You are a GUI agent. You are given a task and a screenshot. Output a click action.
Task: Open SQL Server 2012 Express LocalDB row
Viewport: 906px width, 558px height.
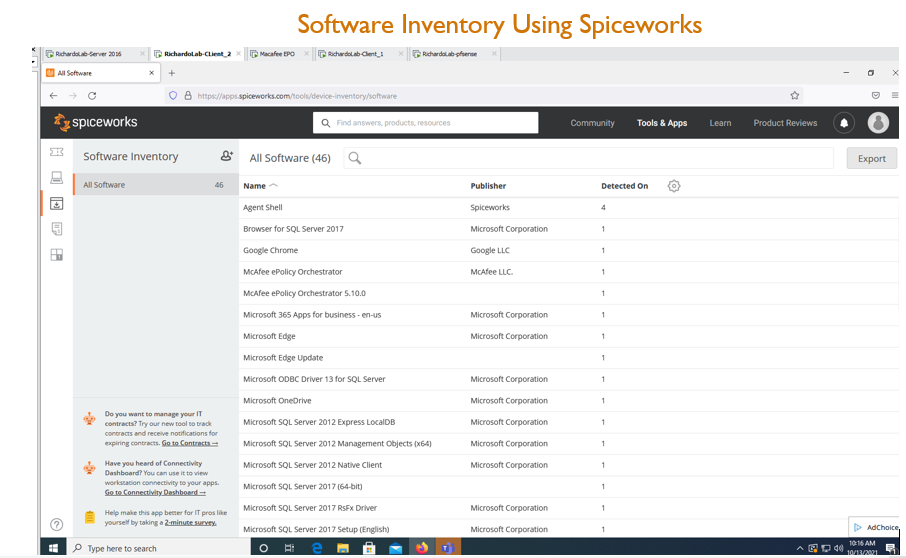coord(569,422)
